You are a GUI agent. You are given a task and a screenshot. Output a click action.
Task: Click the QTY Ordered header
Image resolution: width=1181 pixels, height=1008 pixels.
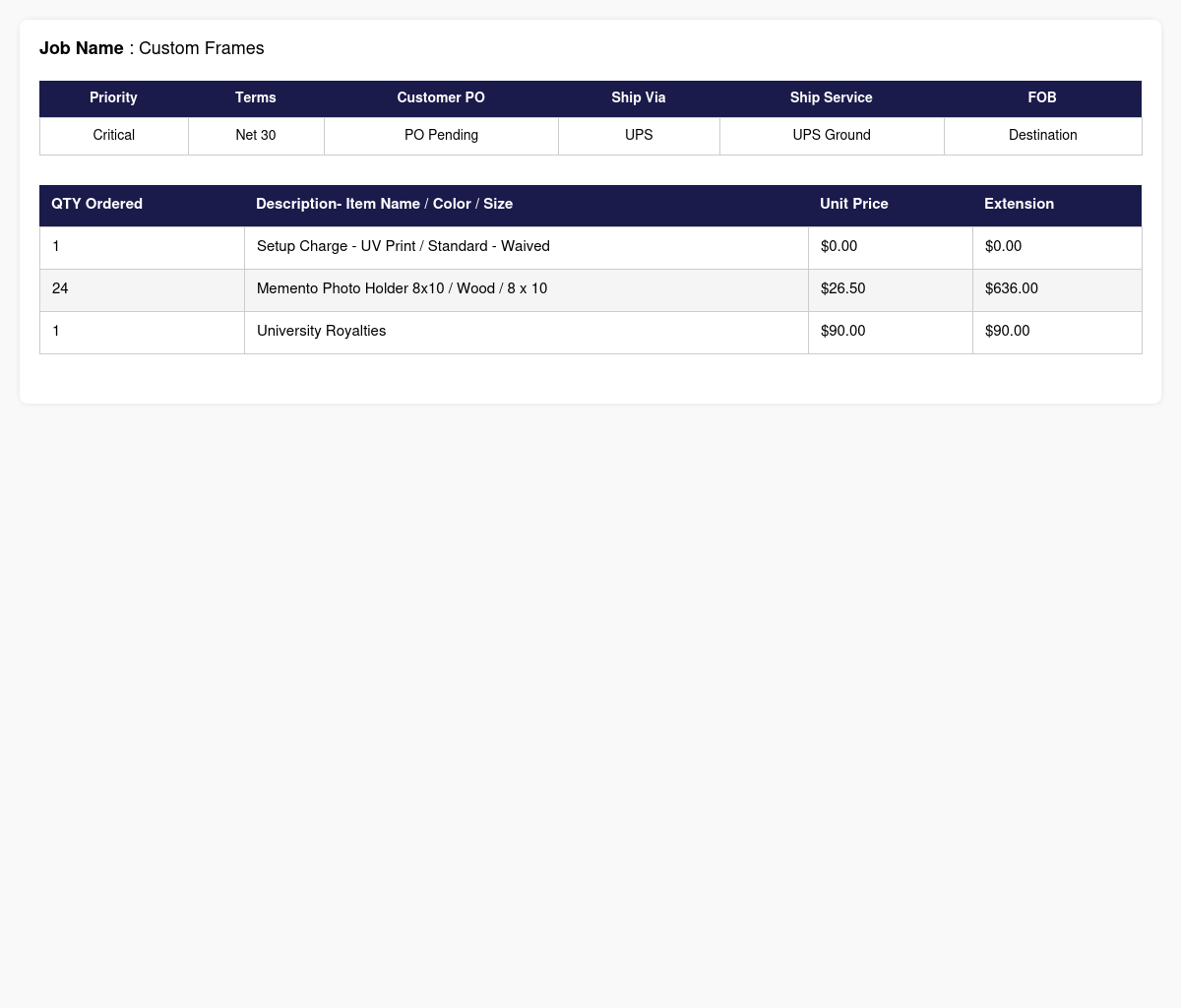142,205
